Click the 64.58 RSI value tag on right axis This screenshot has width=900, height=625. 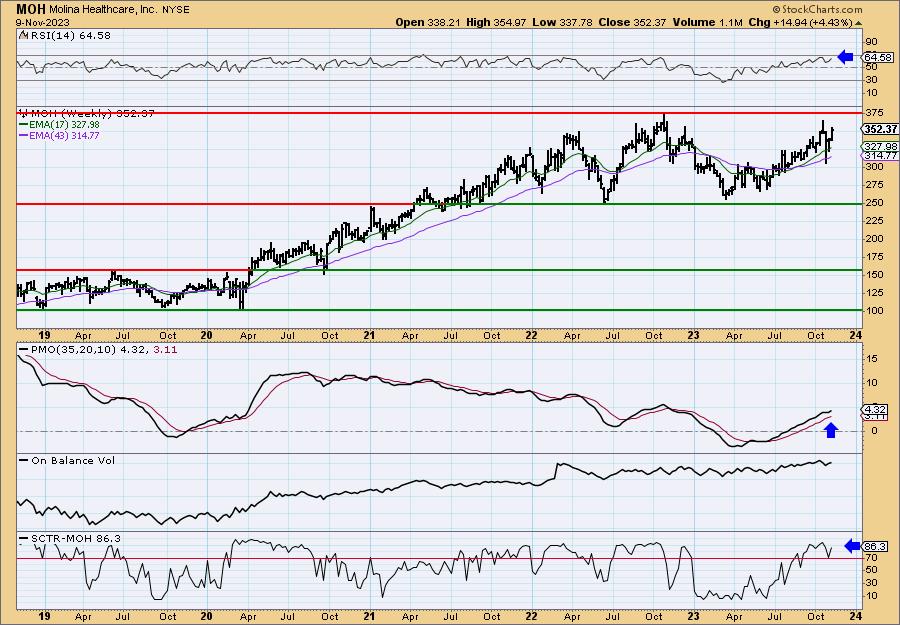click(877, 57)
